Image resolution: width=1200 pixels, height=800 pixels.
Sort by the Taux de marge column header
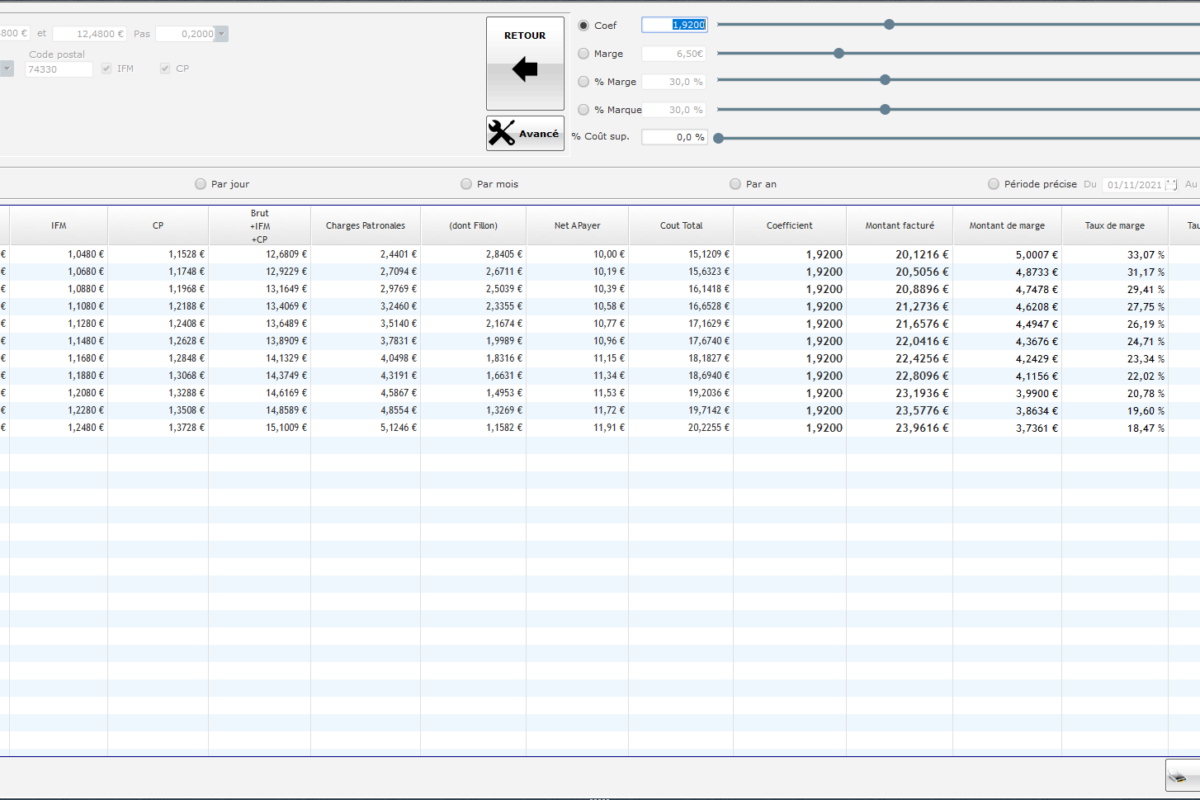[1114, 226]
